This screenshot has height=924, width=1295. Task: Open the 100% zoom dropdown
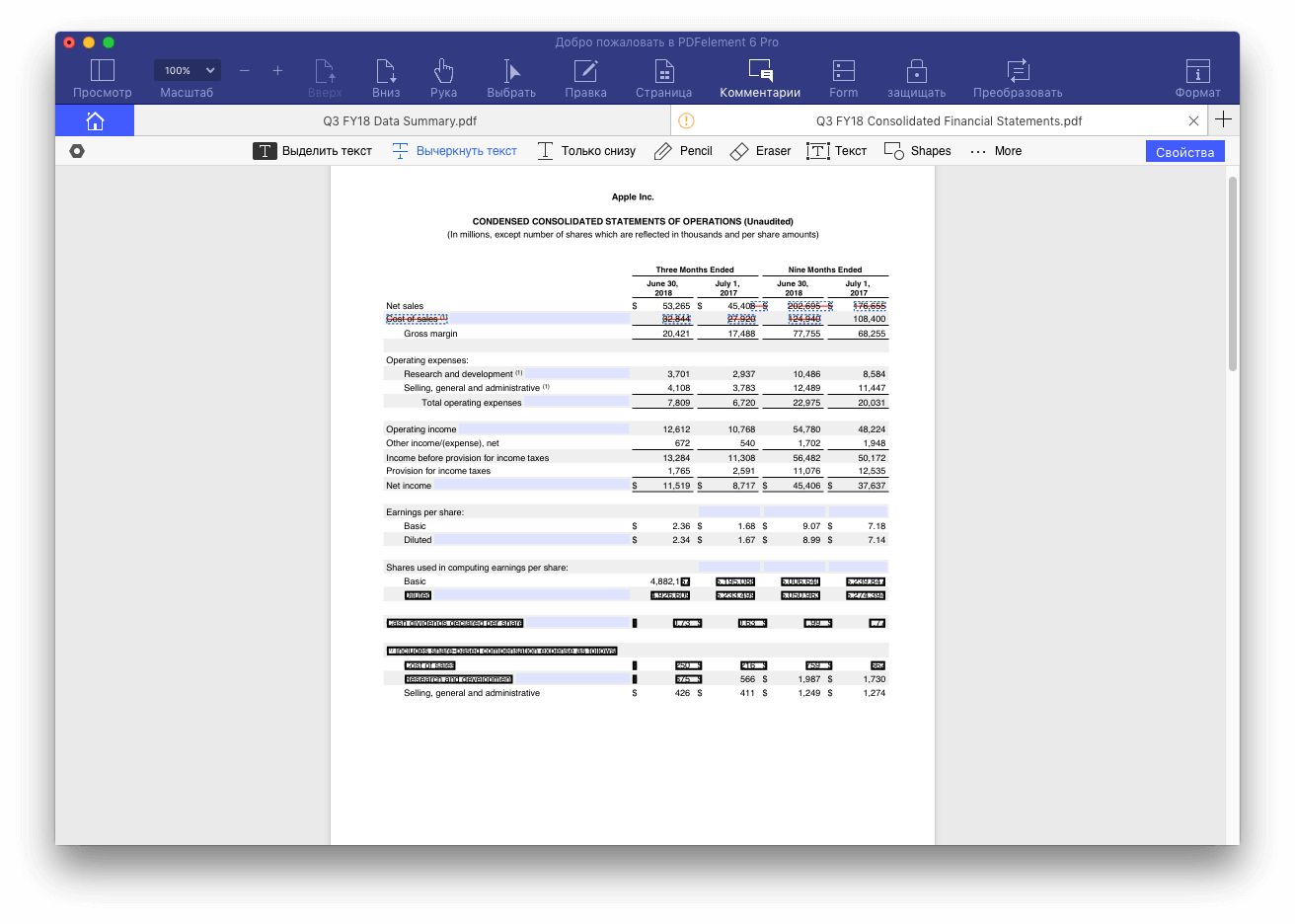[188, 70]
